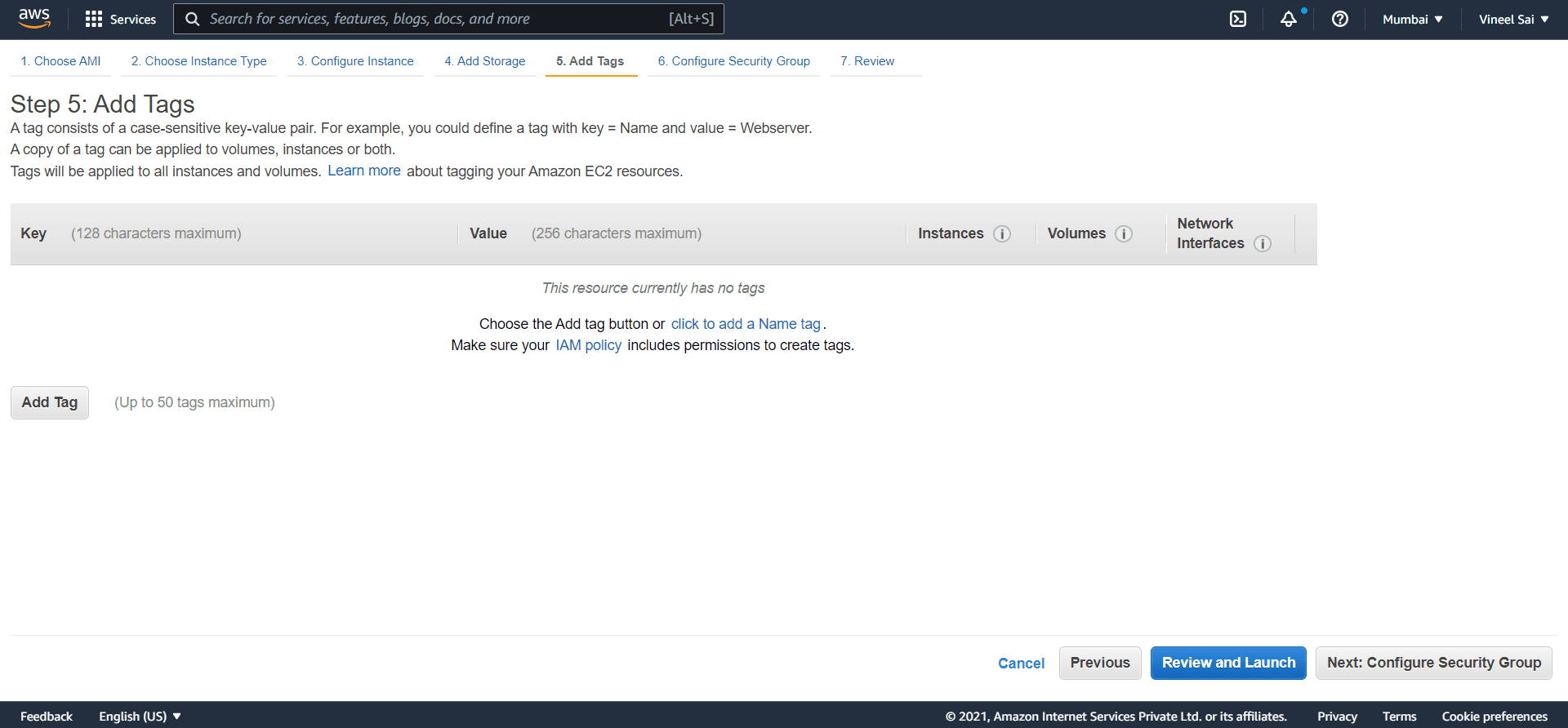Image resolution: width=1568 pixels, height=728 pixels.
Task: Show info for Instances column
Action: tap(1002, 234)
